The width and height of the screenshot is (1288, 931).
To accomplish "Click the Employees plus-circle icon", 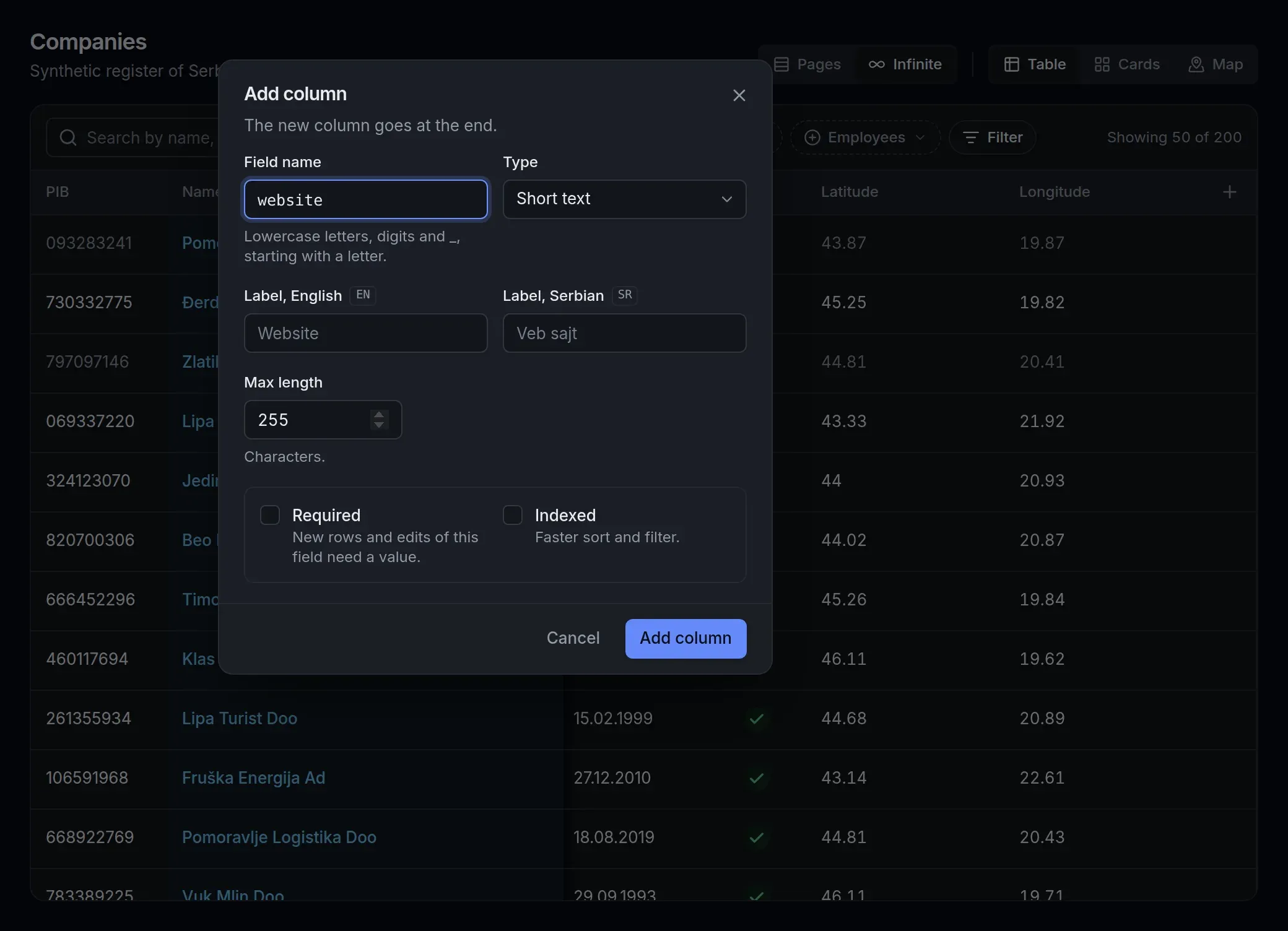I will (x=812, y=137).
